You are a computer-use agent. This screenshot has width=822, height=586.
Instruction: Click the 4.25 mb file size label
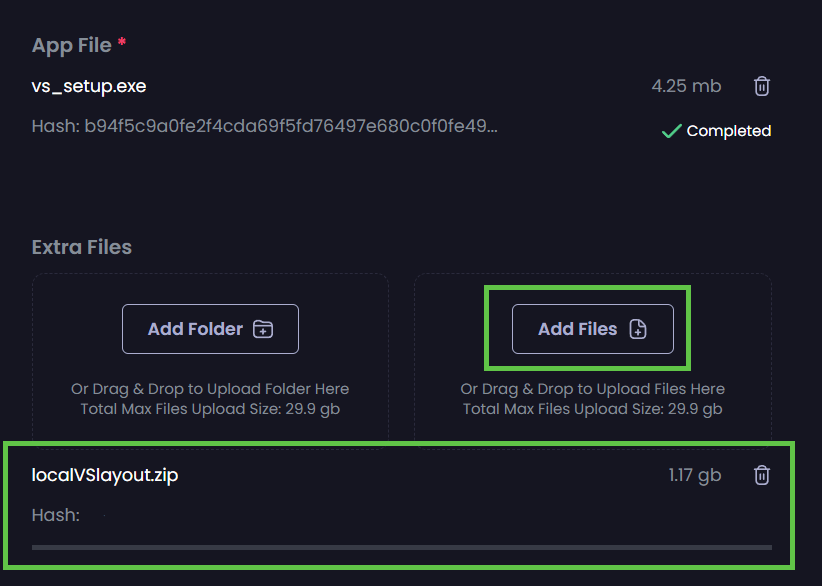pos(686,86)
